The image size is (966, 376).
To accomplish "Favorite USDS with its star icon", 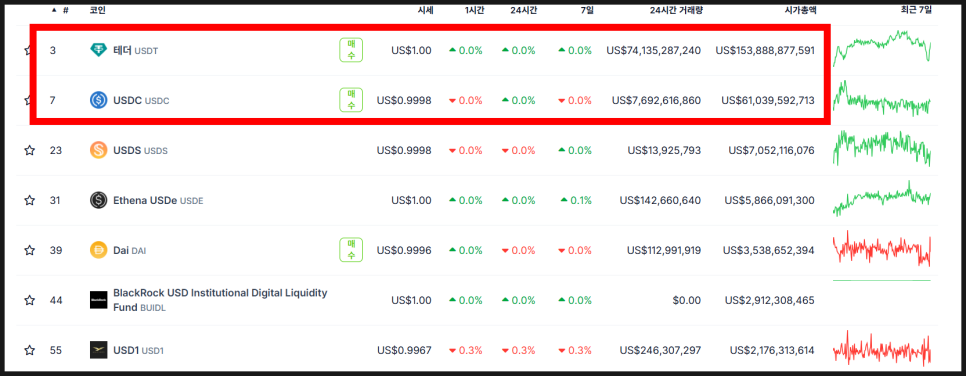I will point(29,150).
